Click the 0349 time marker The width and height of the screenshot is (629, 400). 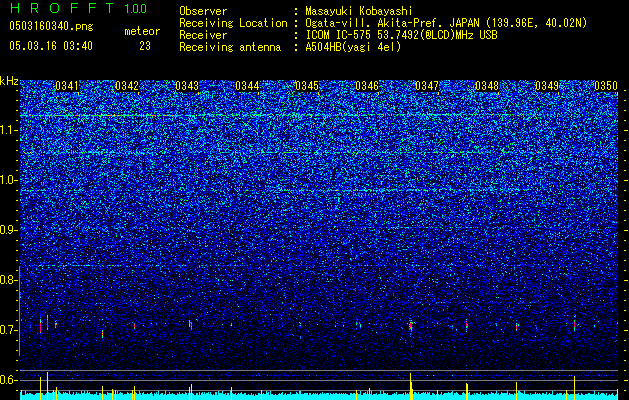point(547,86)
